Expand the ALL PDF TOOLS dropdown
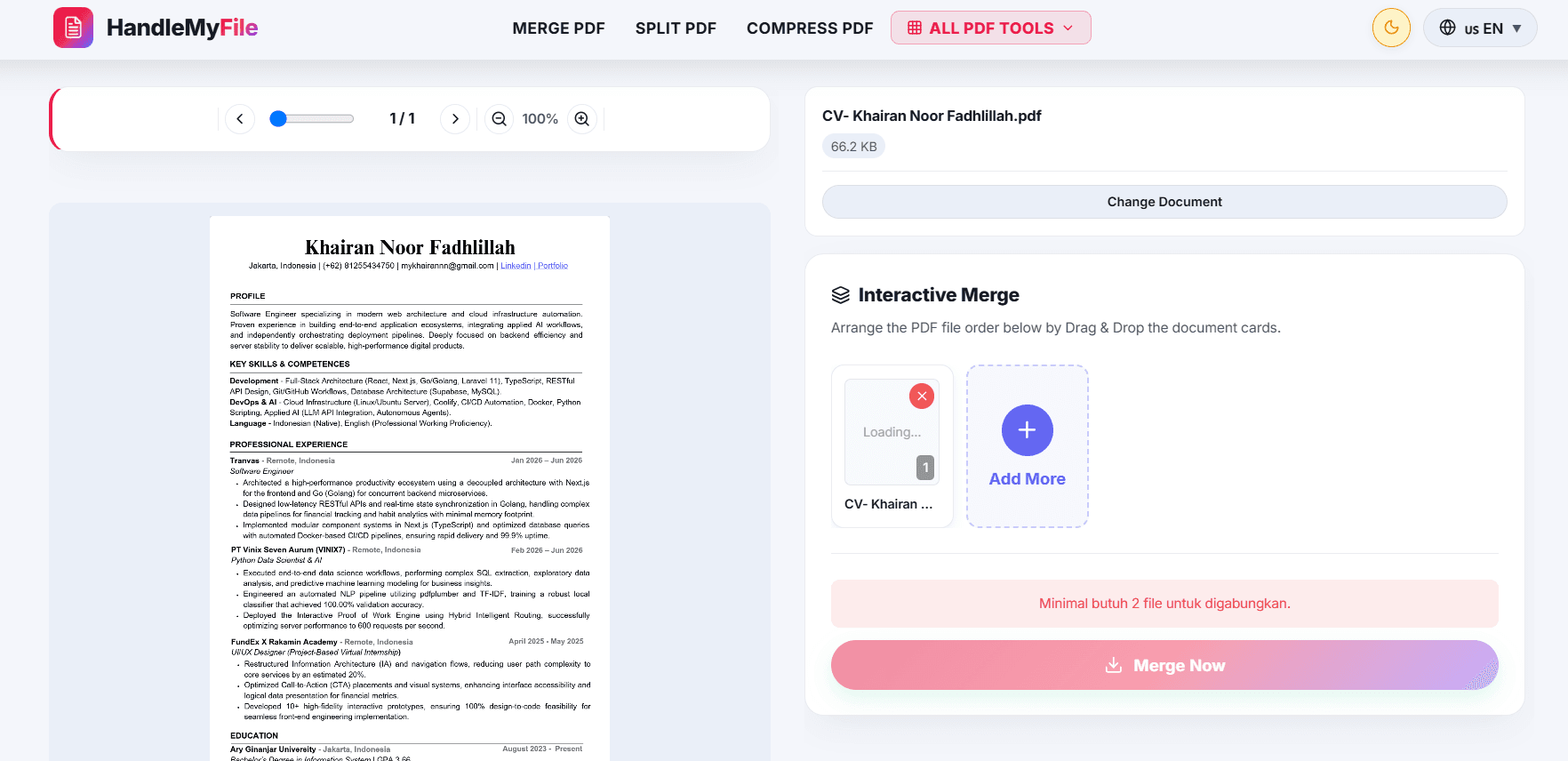 [x=990, y=28]
